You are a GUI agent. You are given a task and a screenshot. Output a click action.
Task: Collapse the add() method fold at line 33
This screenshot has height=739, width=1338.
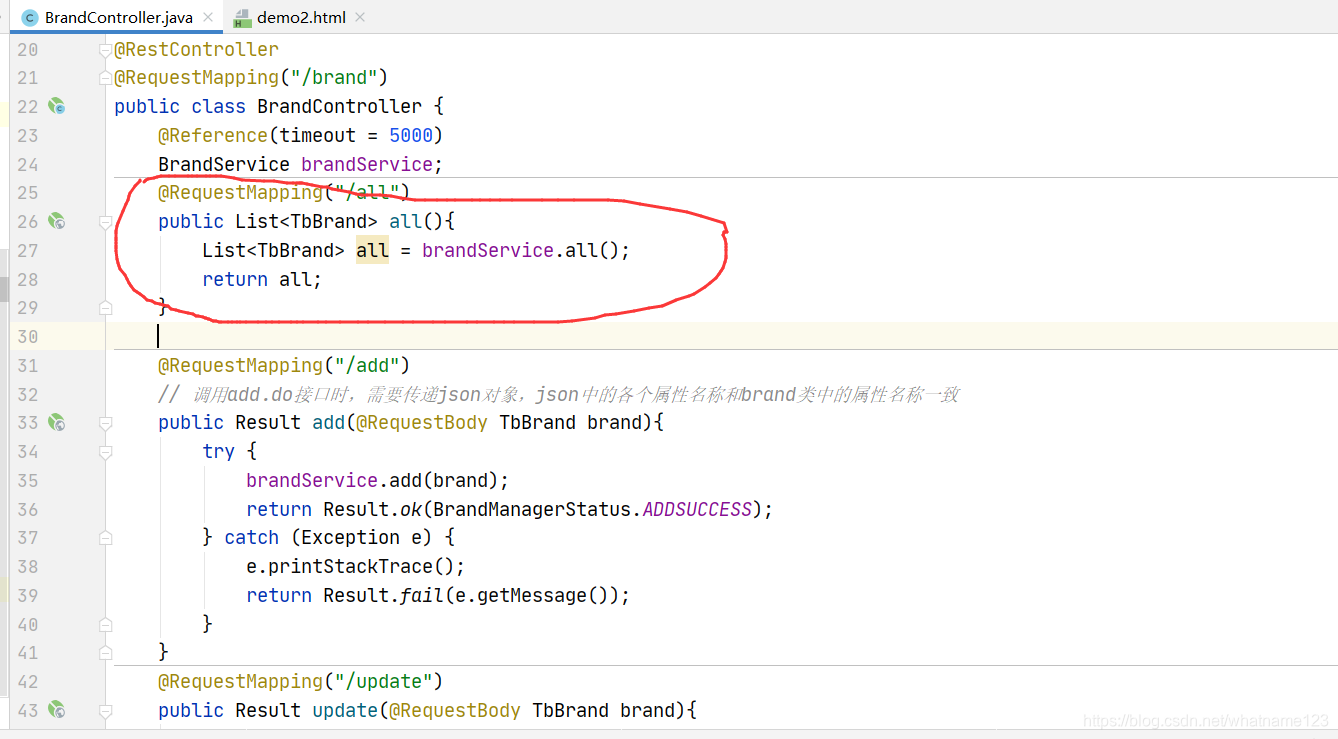click(x=105, y=422)
